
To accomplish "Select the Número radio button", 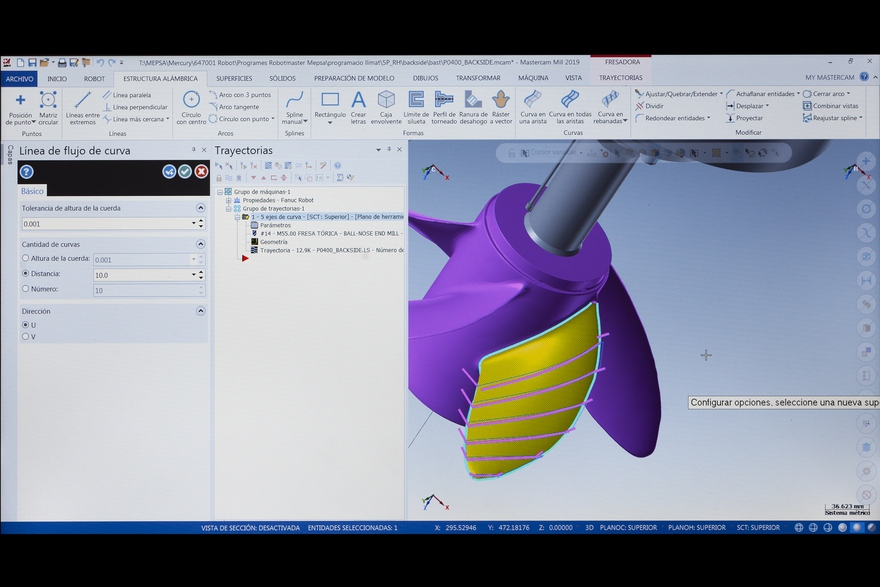I will pyautogui.click(x=26, y=289).
